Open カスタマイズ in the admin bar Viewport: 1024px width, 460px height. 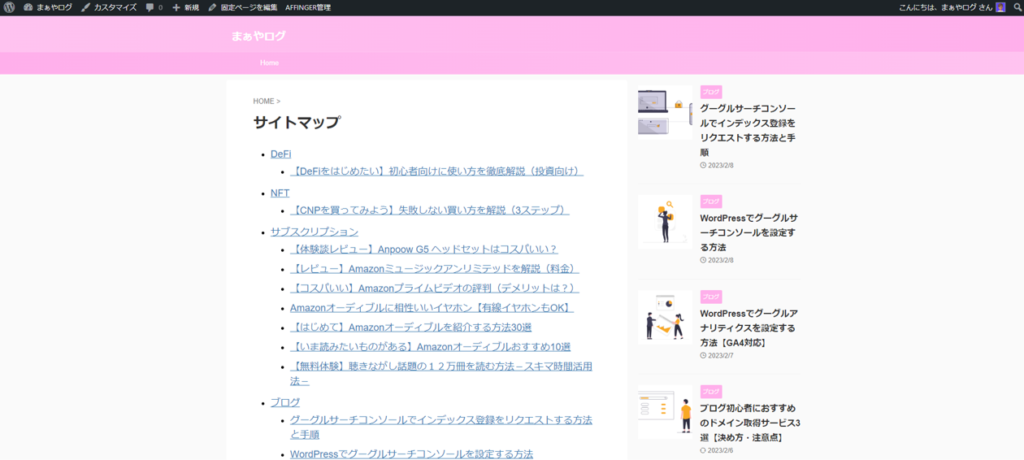(x=109, y=8)
